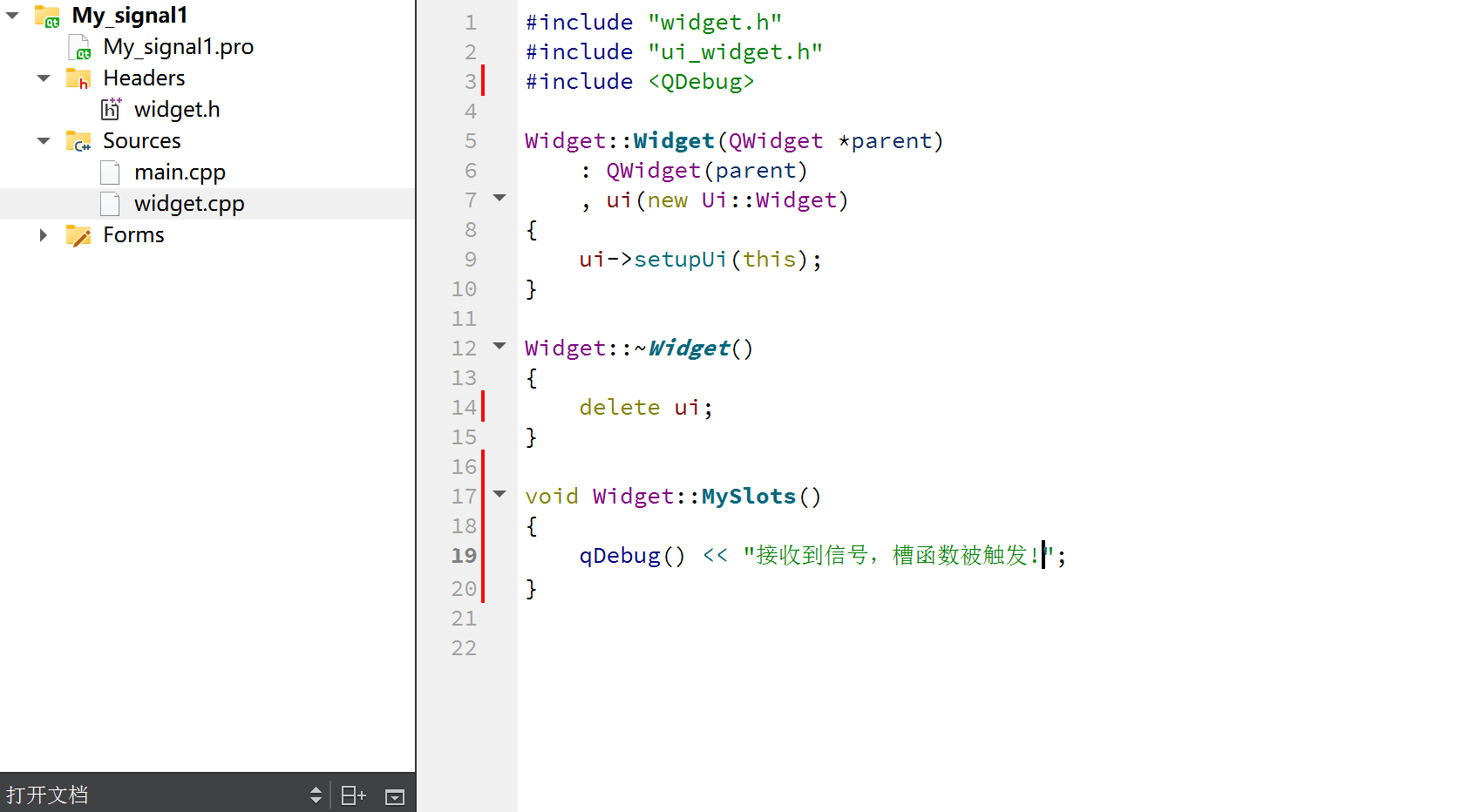The height and width of the screenshot is (812, 1481).
Task: Select widget.cpp in the project tree
Action: point(189,204)
